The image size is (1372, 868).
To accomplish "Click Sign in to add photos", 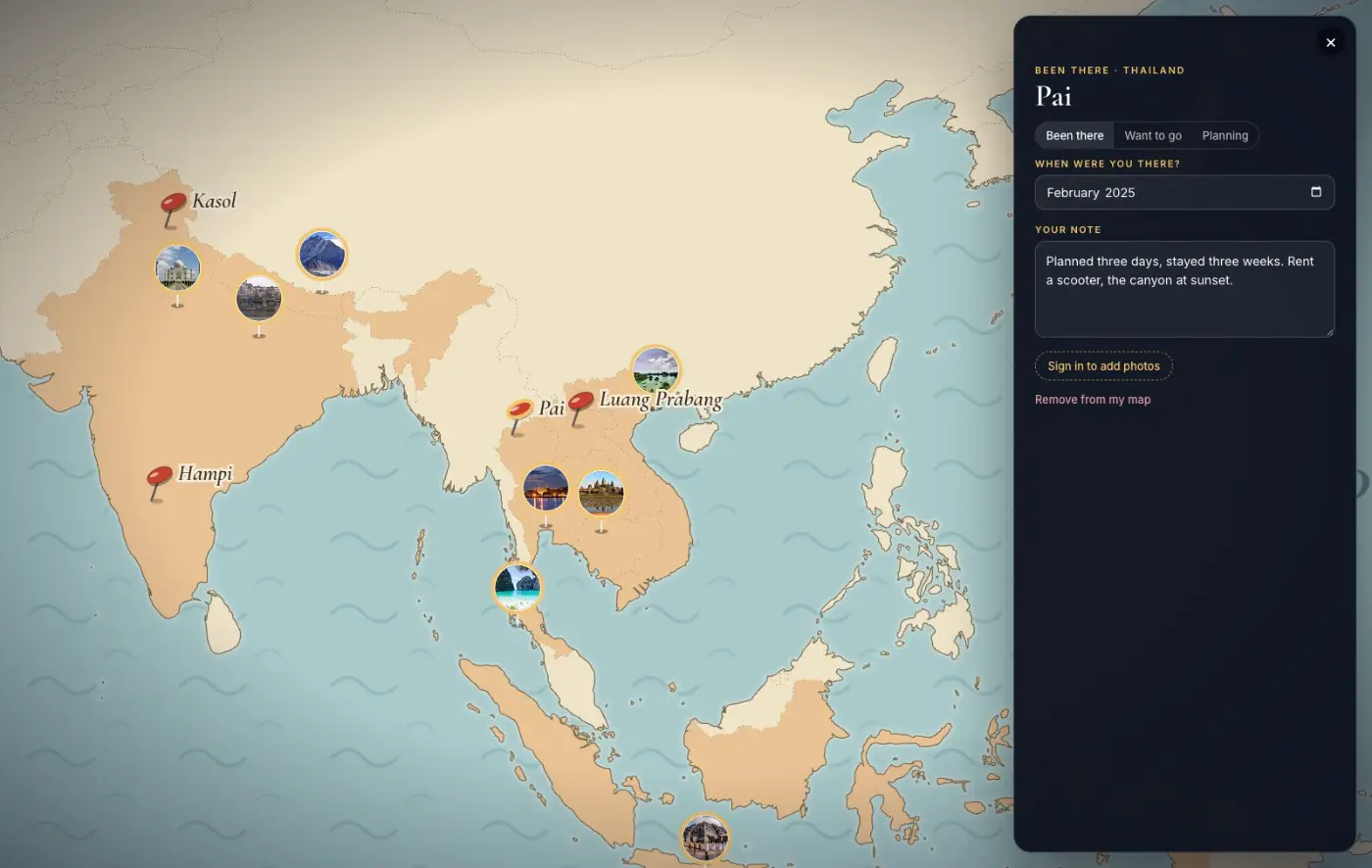I will [1103, 366].
